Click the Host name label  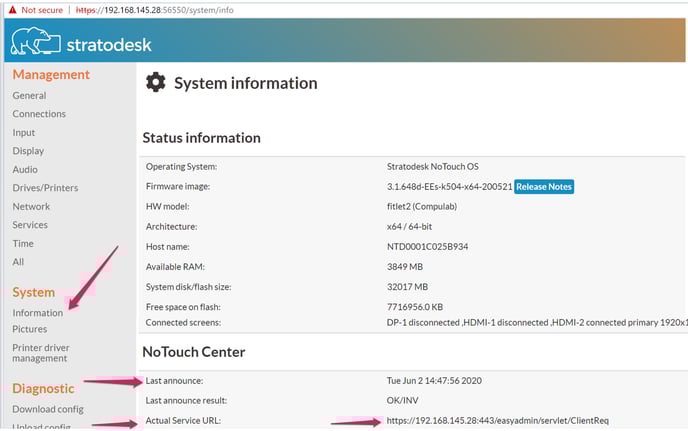coord(168,247)
